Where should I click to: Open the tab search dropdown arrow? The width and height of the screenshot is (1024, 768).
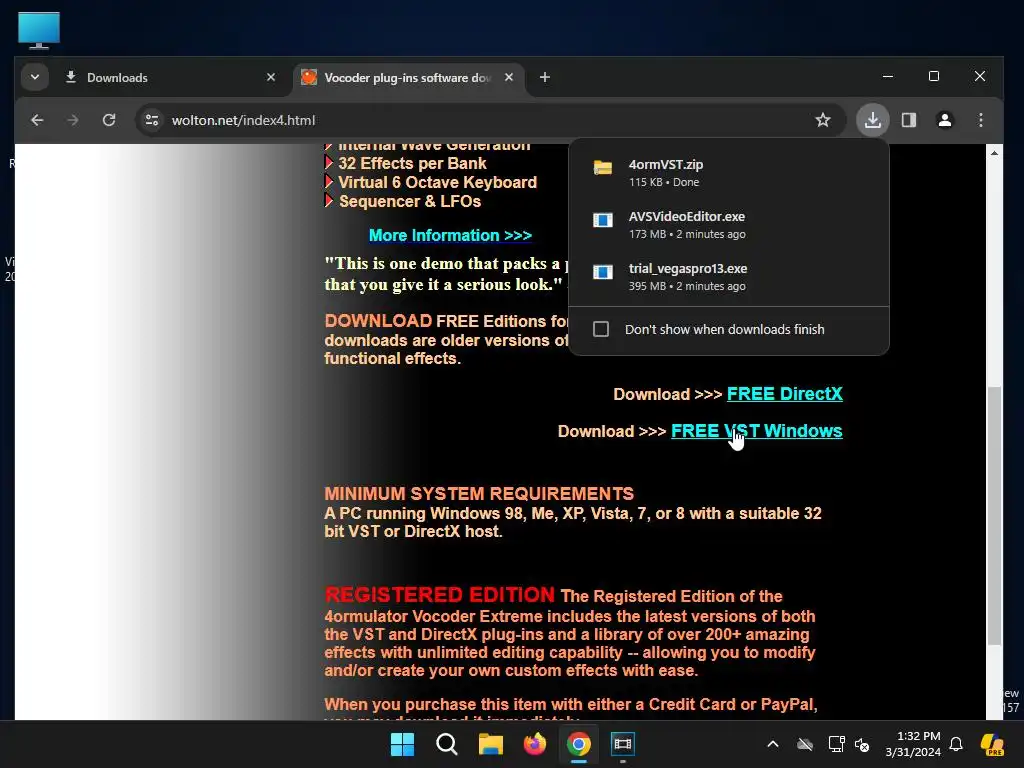coord(35,78)
